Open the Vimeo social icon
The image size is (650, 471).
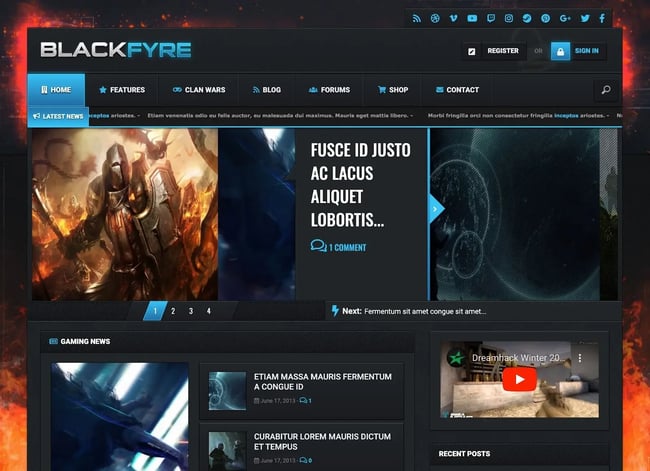pos(454,18)
